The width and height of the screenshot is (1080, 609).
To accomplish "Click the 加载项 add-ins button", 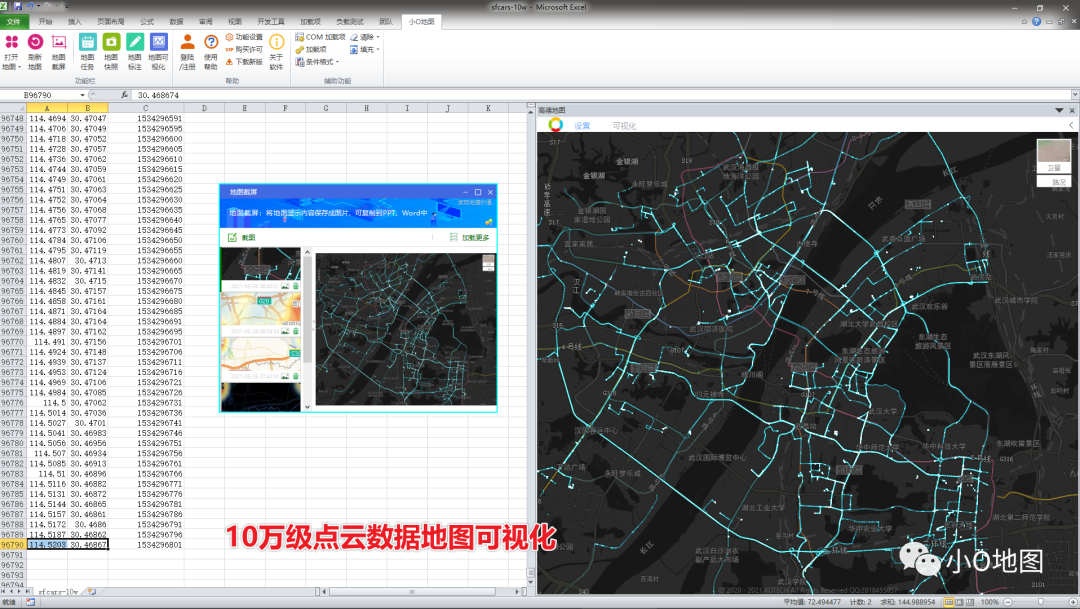I will coord(311,50).
